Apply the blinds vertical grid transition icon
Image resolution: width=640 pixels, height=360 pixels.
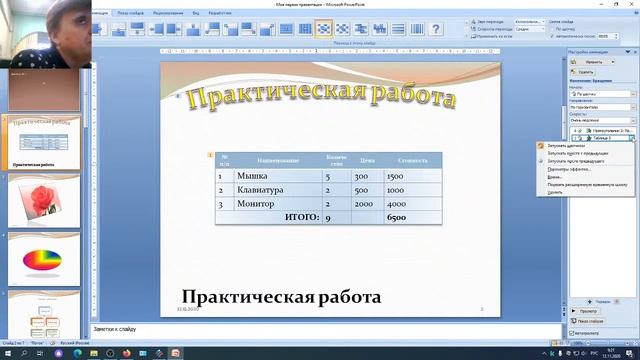point(304,29)
